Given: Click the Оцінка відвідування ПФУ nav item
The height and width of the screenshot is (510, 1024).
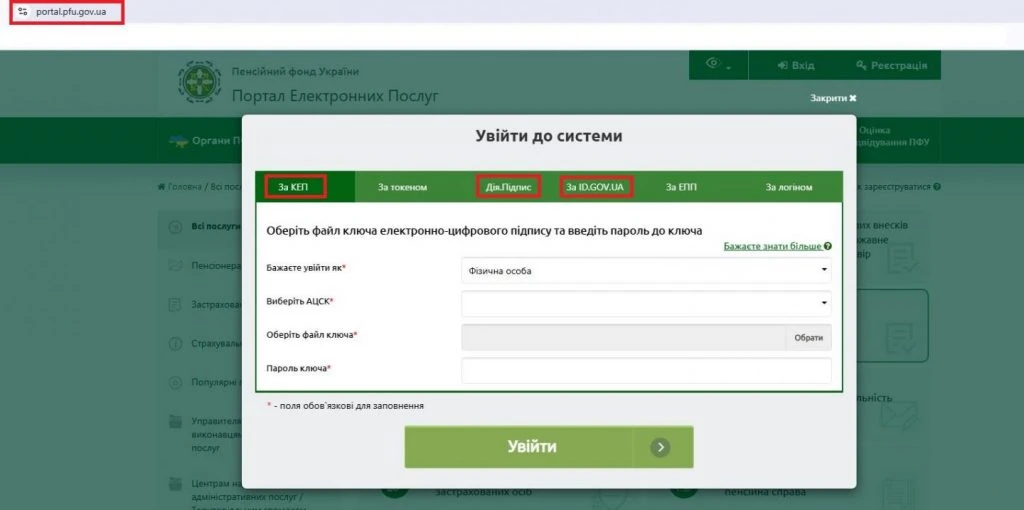Looking at the screenshot, I should (x=893, y=136).
